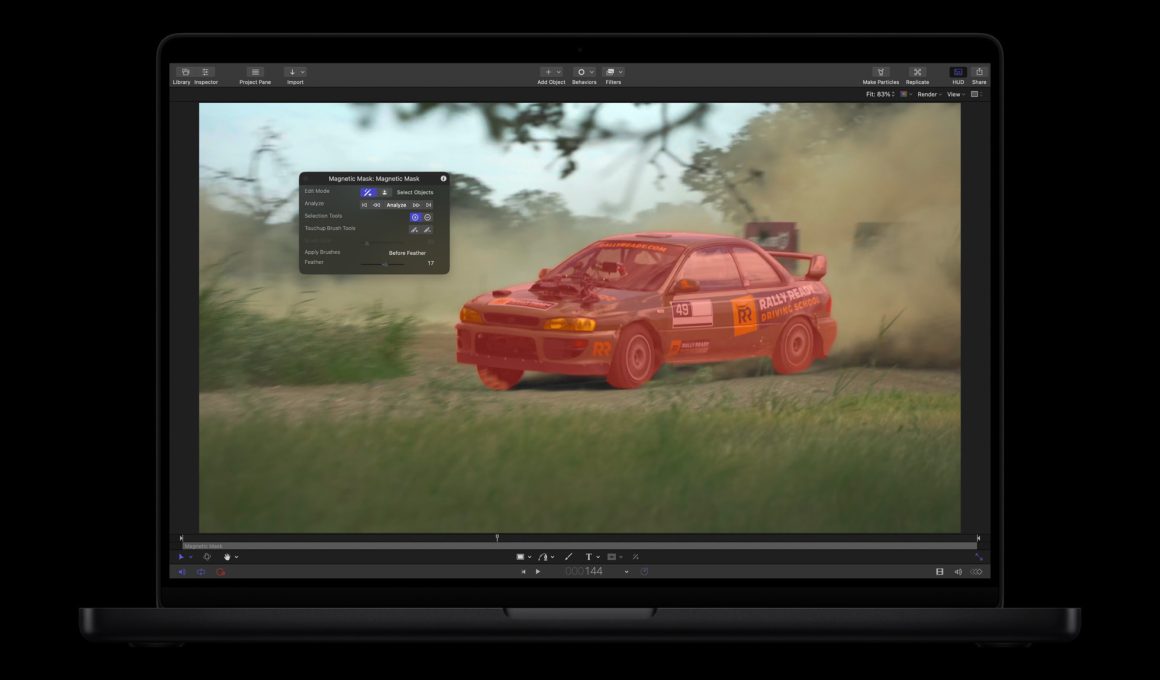Click the Replicate icon
This screenshot has width=1160, height=680.
(x=917, y=73)
